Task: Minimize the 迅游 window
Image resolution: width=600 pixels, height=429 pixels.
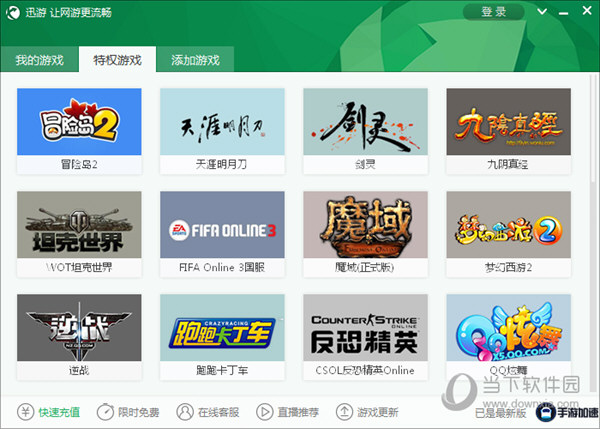Action: [x=563, y=12]
